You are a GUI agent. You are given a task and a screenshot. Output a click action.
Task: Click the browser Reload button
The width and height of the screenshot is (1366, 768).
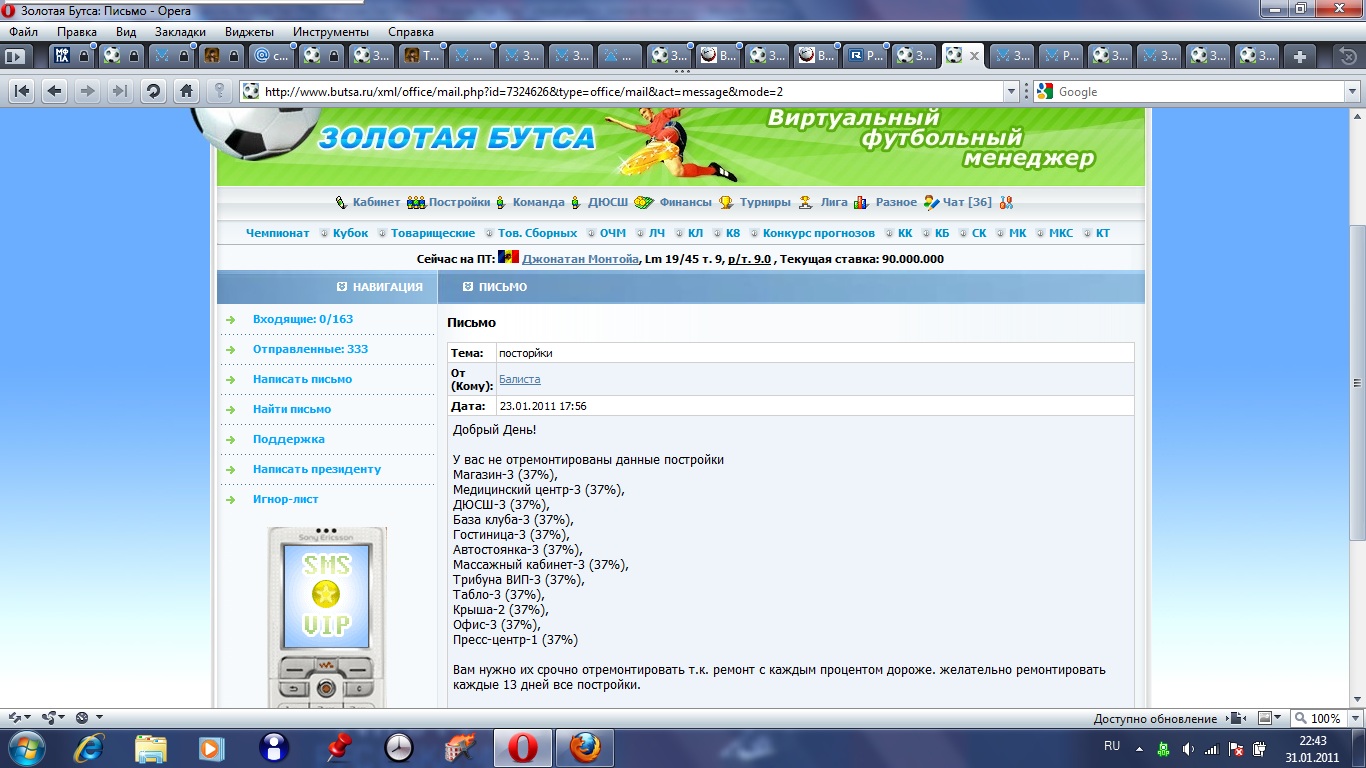click(153, 91)
